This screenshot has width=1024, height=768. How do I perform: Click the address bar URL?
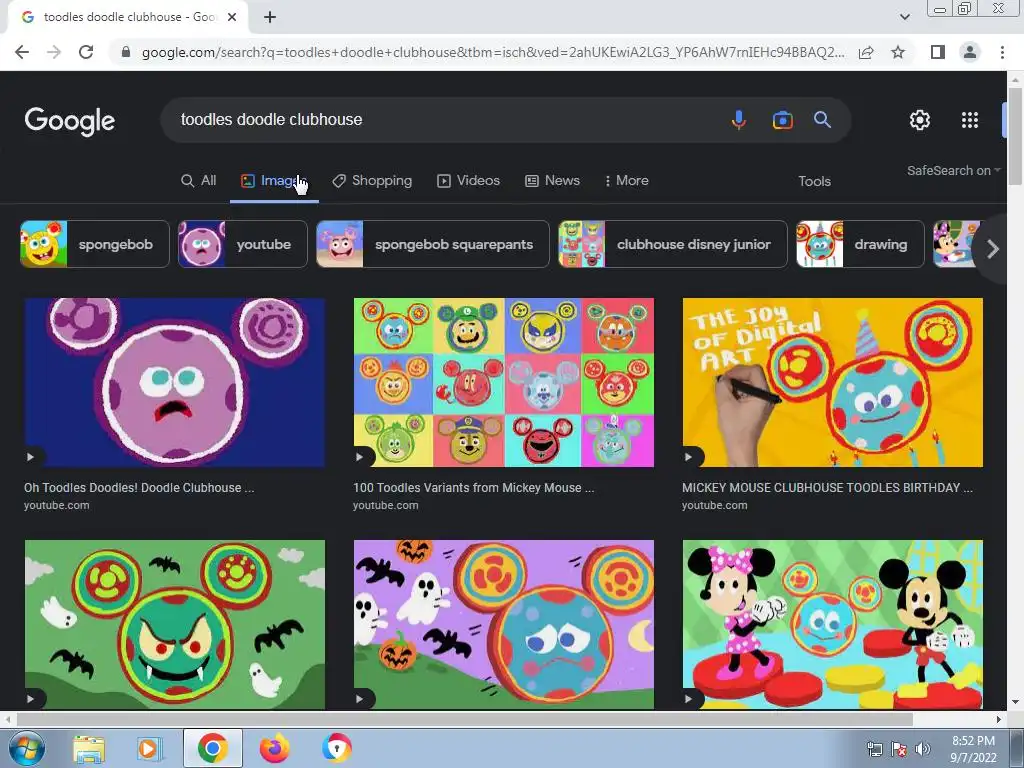click(493, 52)
